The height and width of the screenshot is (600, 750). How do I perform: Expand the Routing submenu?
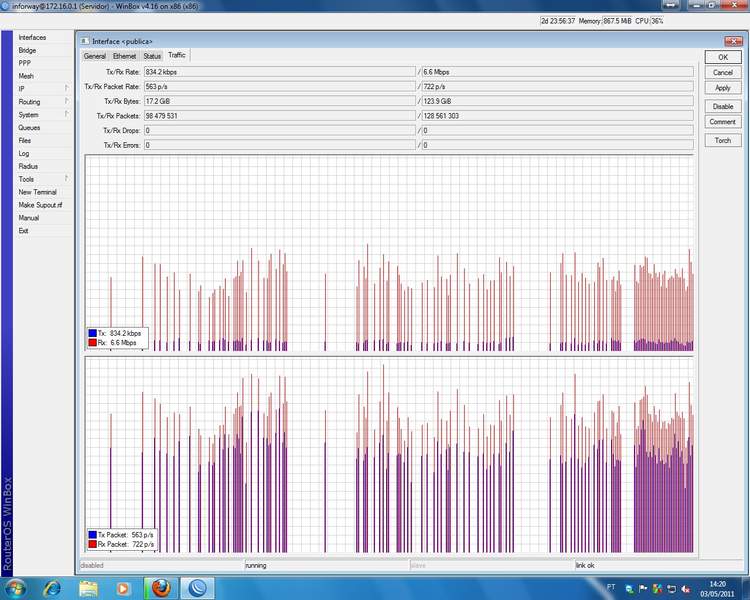click(x=41, y=102)
